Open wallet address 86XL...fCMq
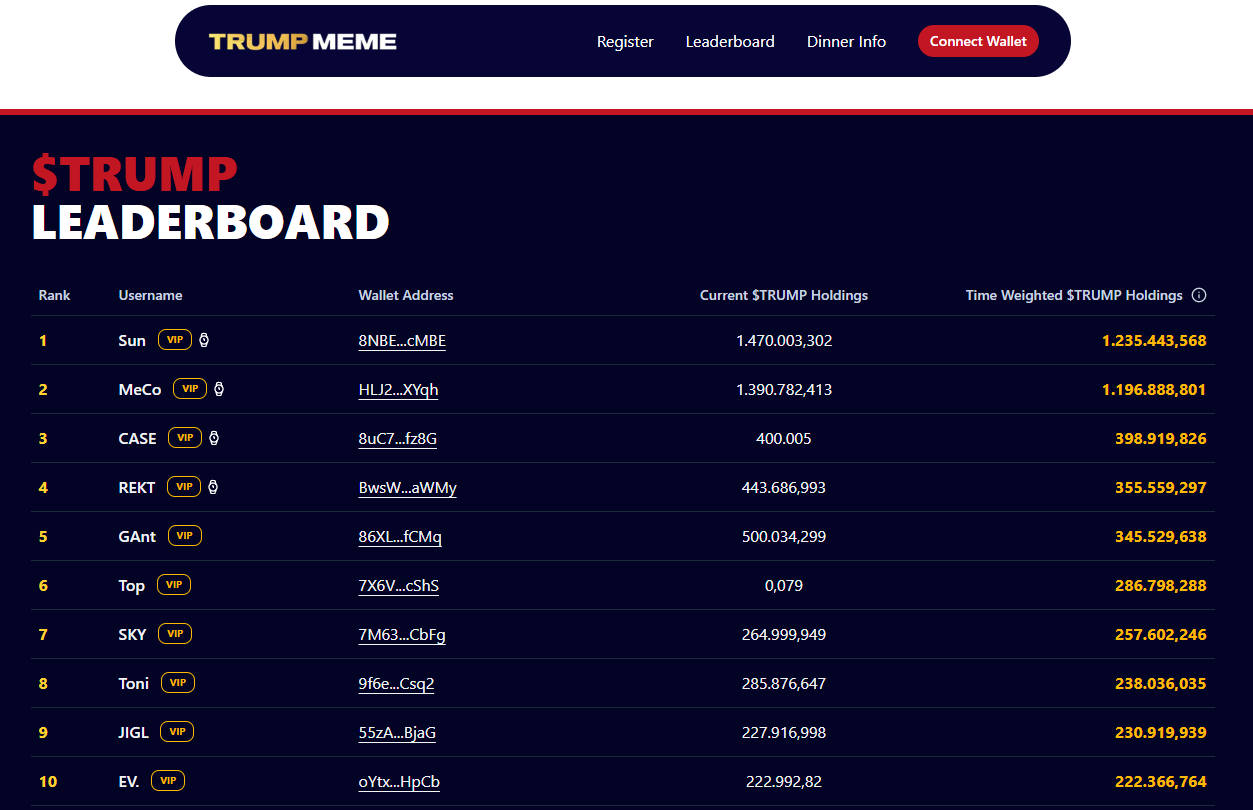1253x810 pixels. click(x=400, y=537)
